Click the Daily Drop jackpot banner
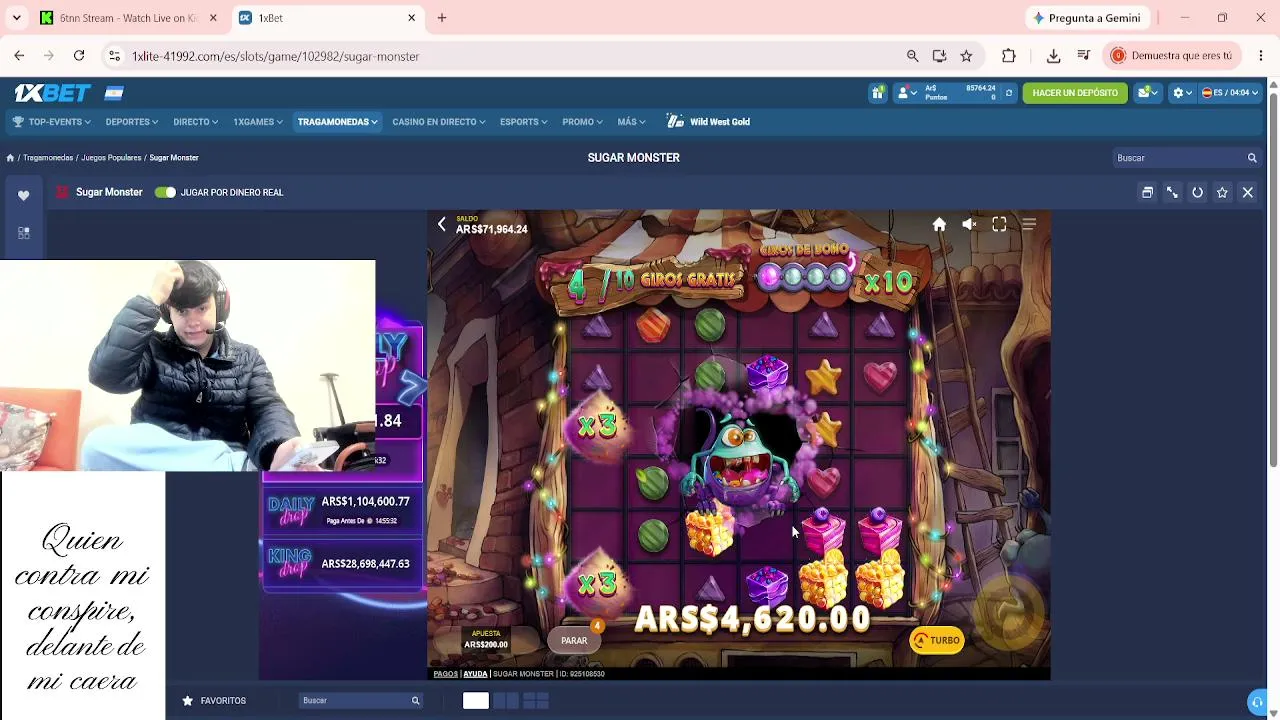Screen dimensions: 1280x720 (x=341, y=510)
